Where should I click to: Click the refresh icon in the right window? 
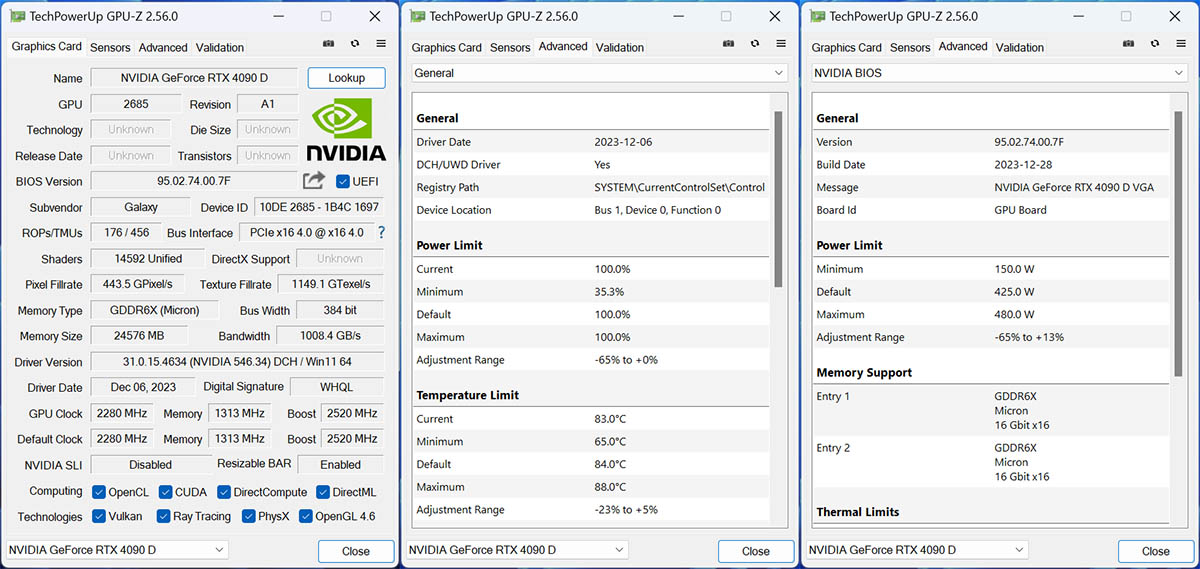[x=1155, y=44]
